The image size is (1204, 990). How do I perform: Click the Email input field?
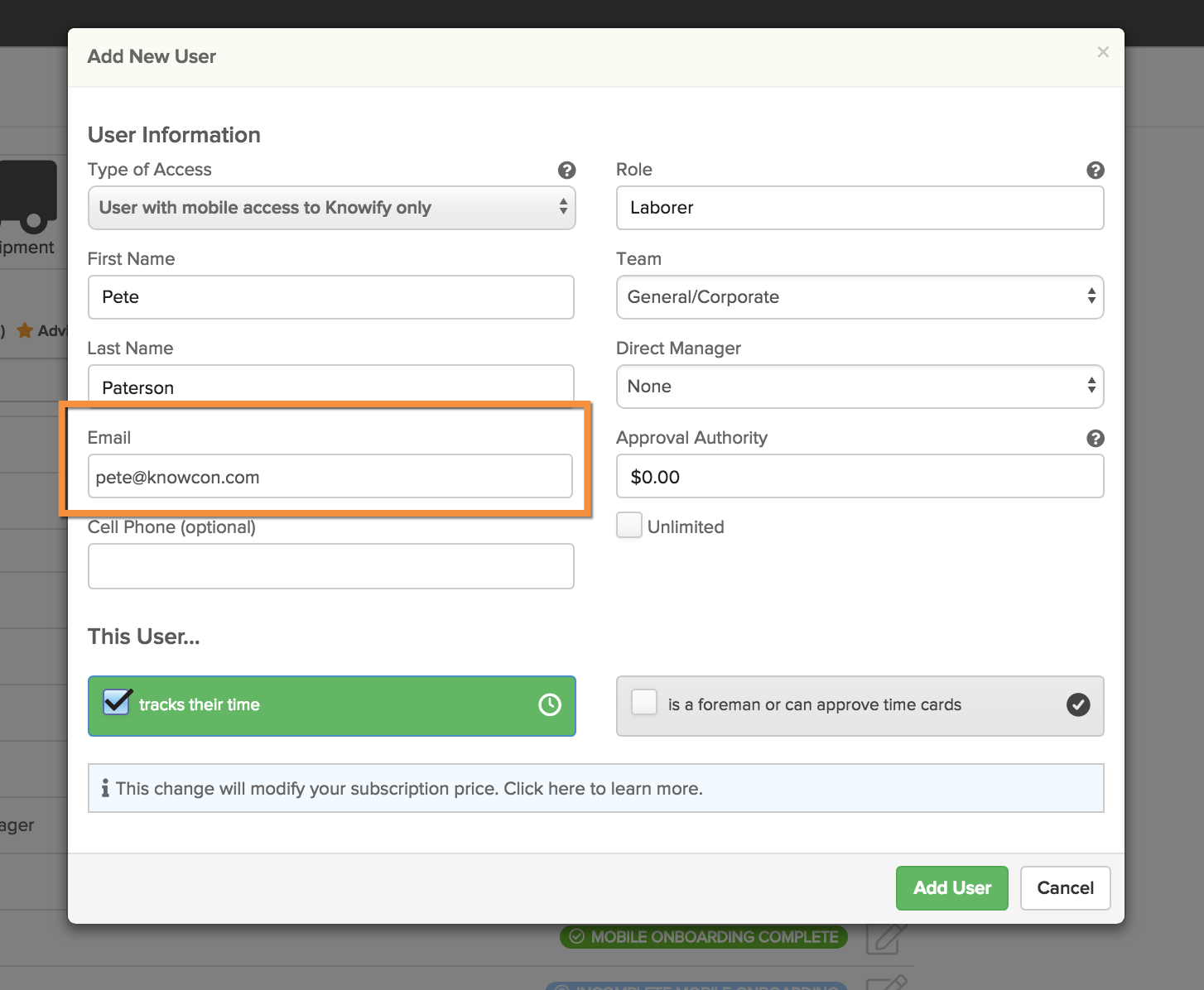(x=330, y=476)
